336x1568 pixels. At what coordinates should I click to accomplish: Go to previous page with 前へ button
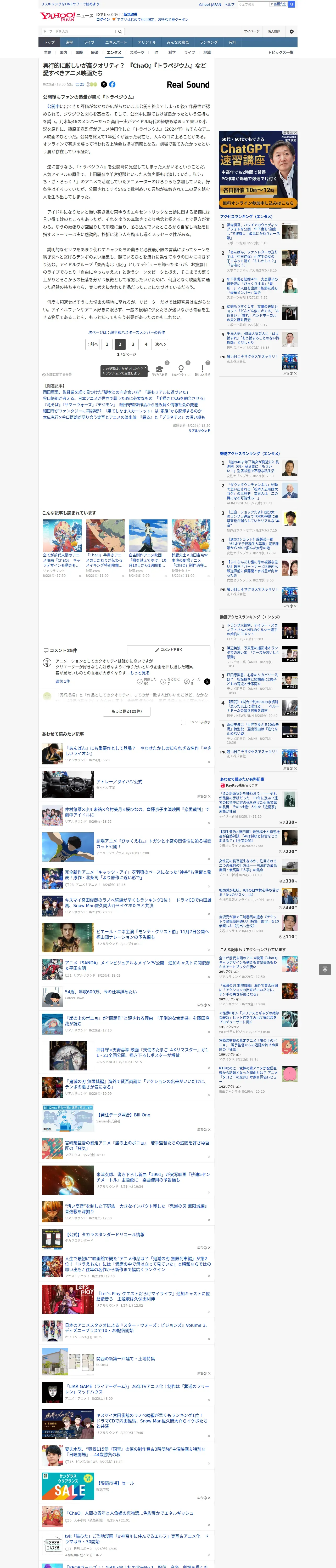point(93,344)
